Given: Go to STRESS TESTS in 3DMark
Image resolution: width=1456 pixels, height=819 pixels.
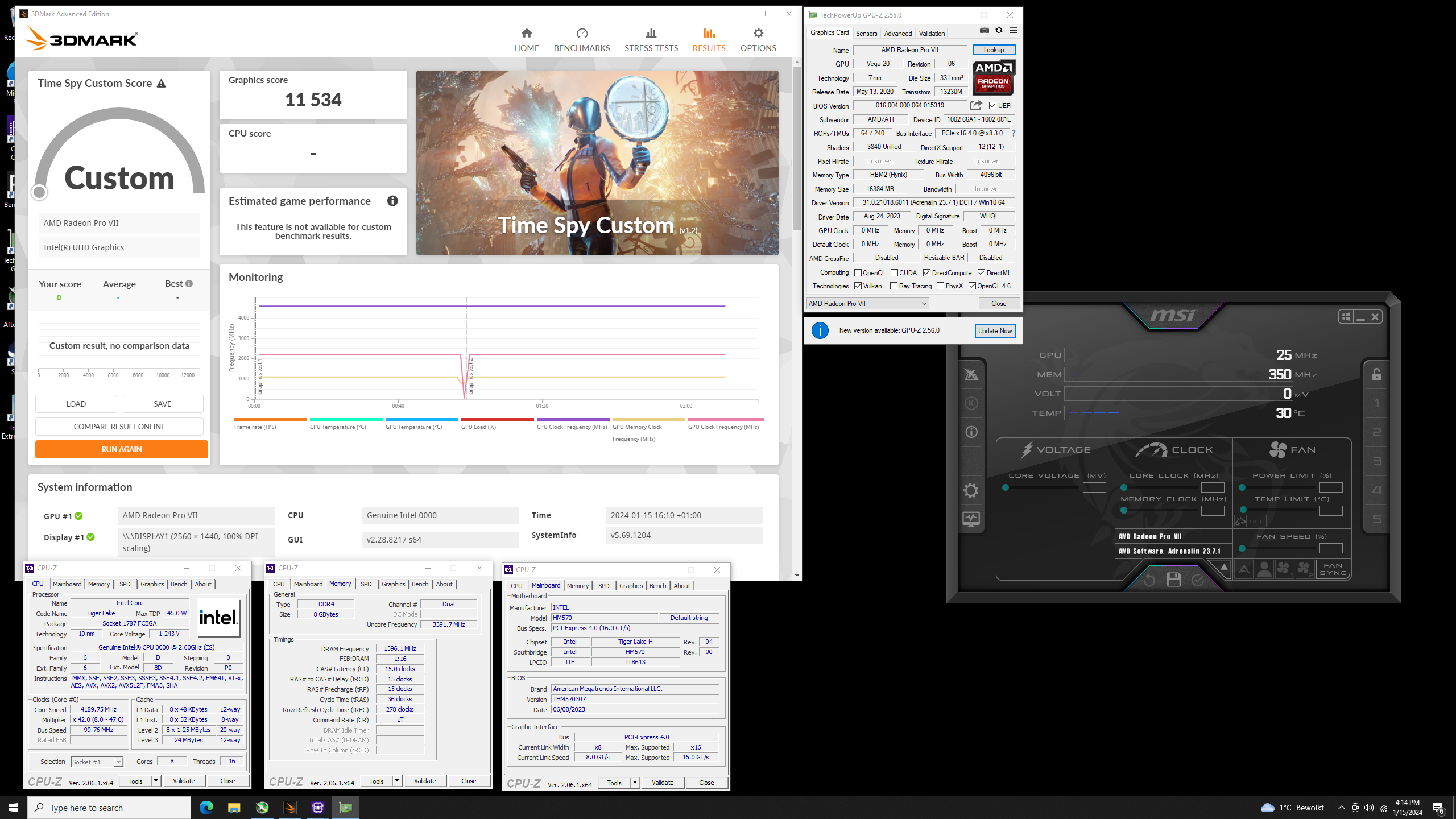Looking at the screenshot, I should tap(651, 40).
